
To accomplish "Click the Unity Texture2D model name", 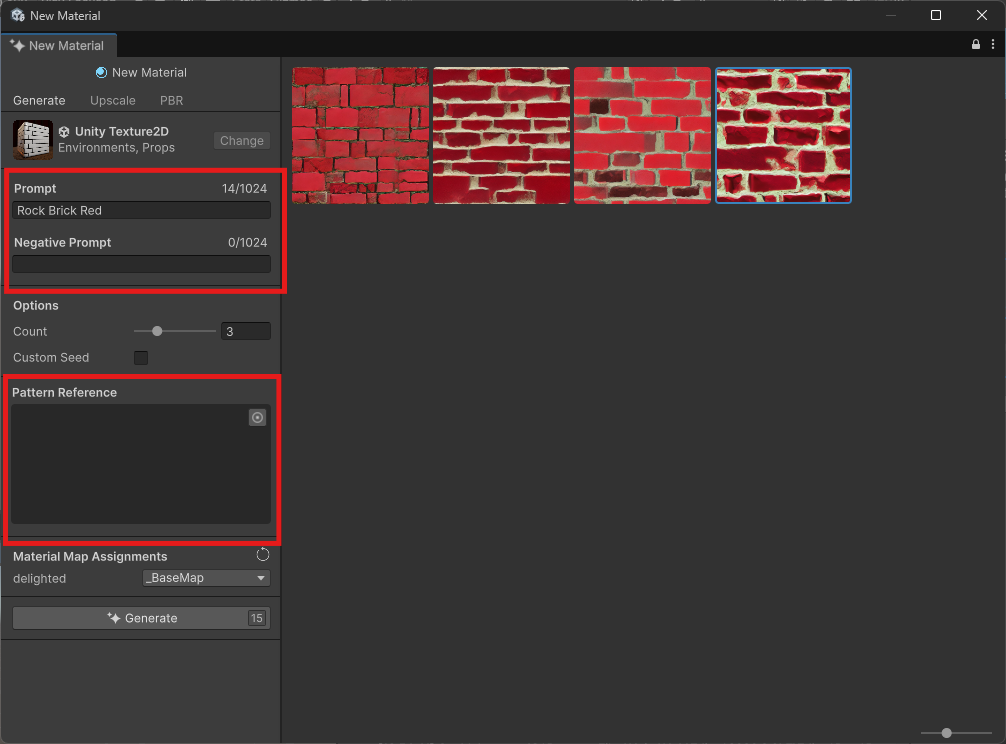I will (122, 131).
